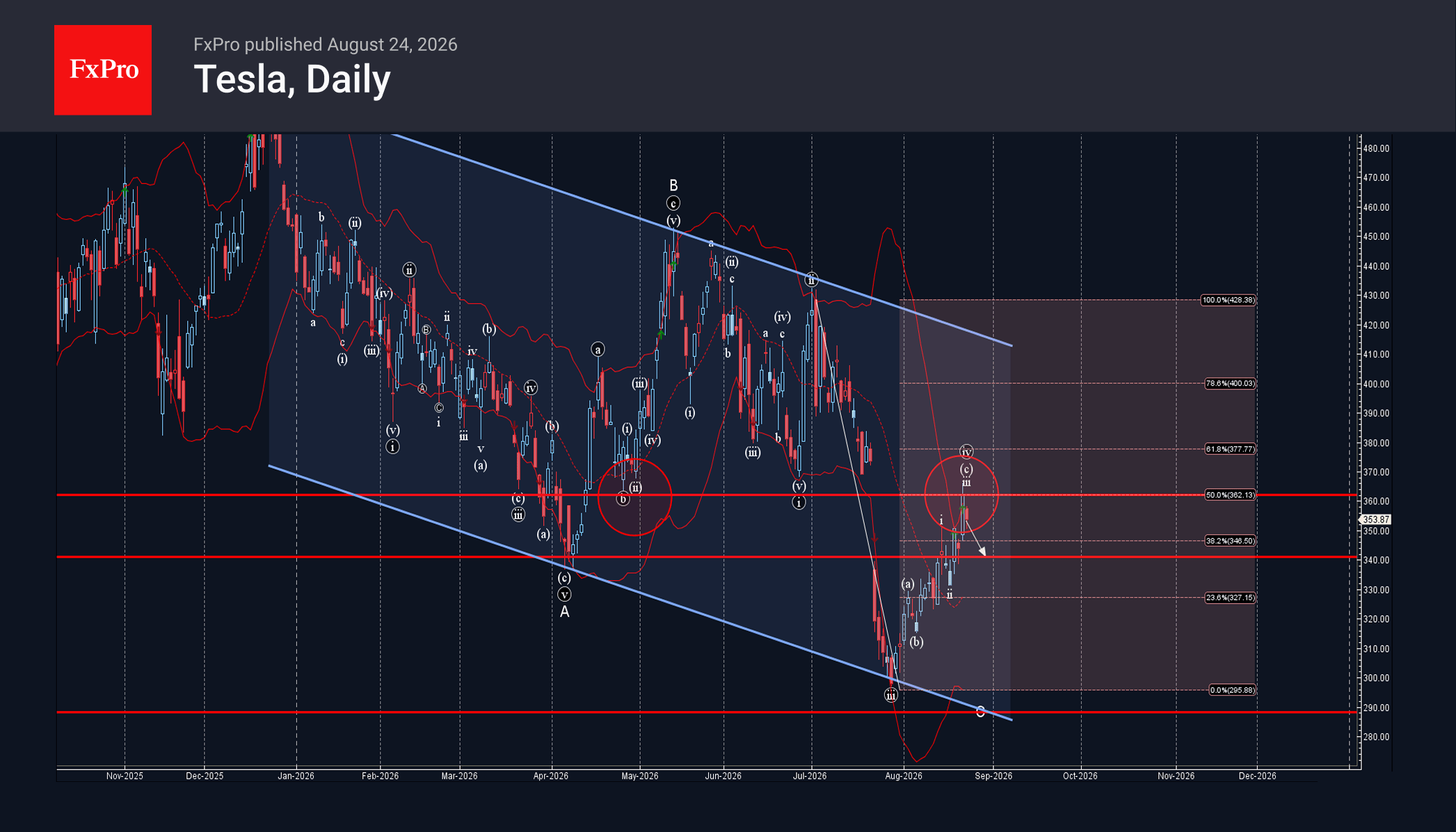Select the Nov-2026 date axis label

tap(1176, 776)
